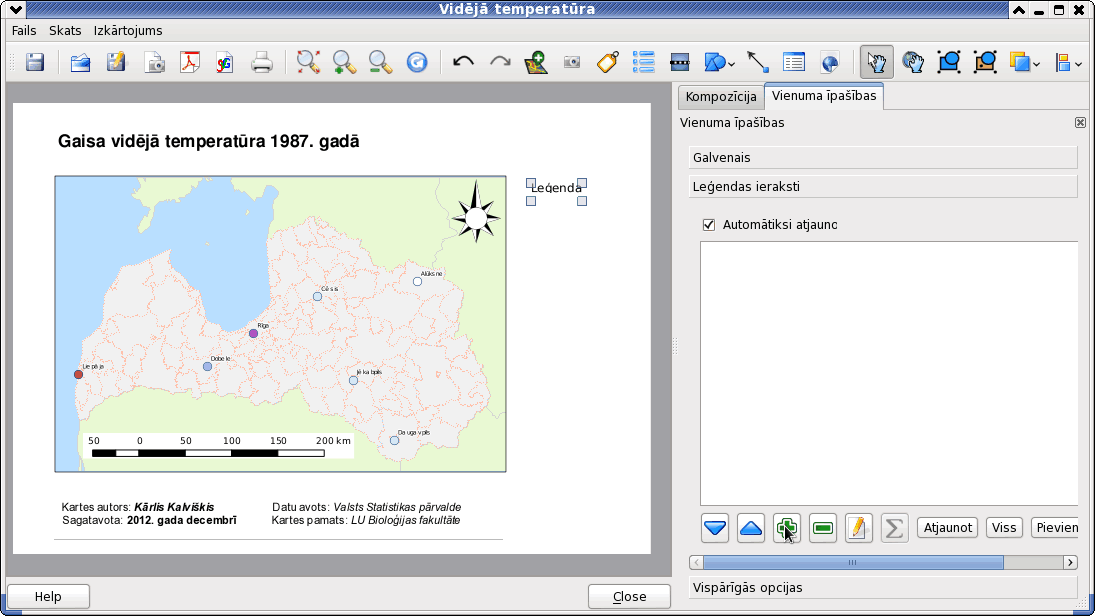Export the map as PDF
Viewport: 1095px width, 616px height.
click(189, 62)
